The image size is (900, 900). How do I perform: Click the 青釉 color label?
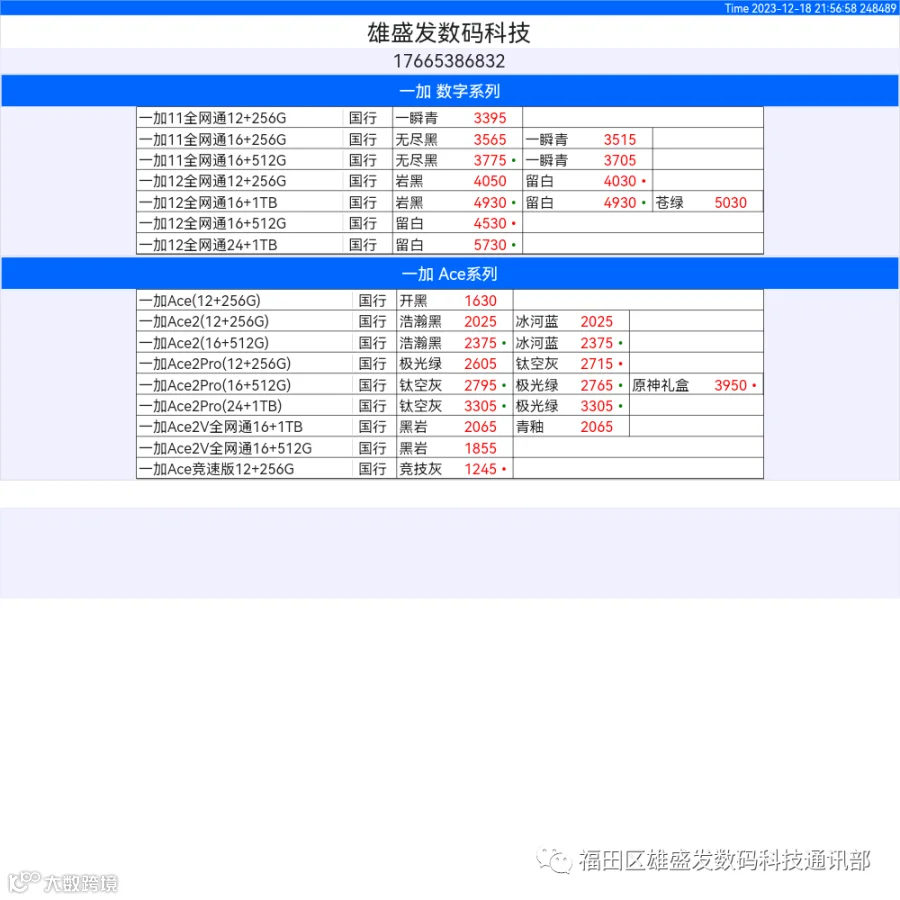[x=529, y=427]
